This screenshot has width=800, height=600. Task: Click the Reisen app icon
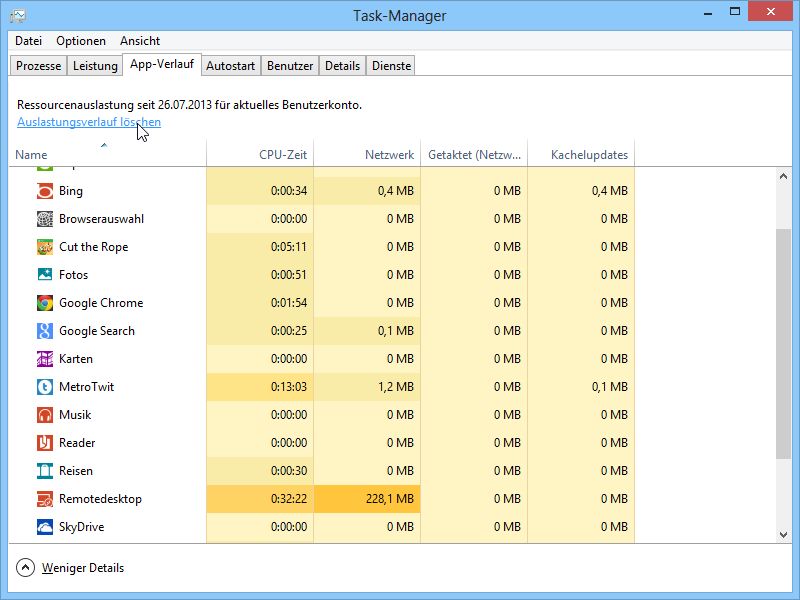coord(45,471)
